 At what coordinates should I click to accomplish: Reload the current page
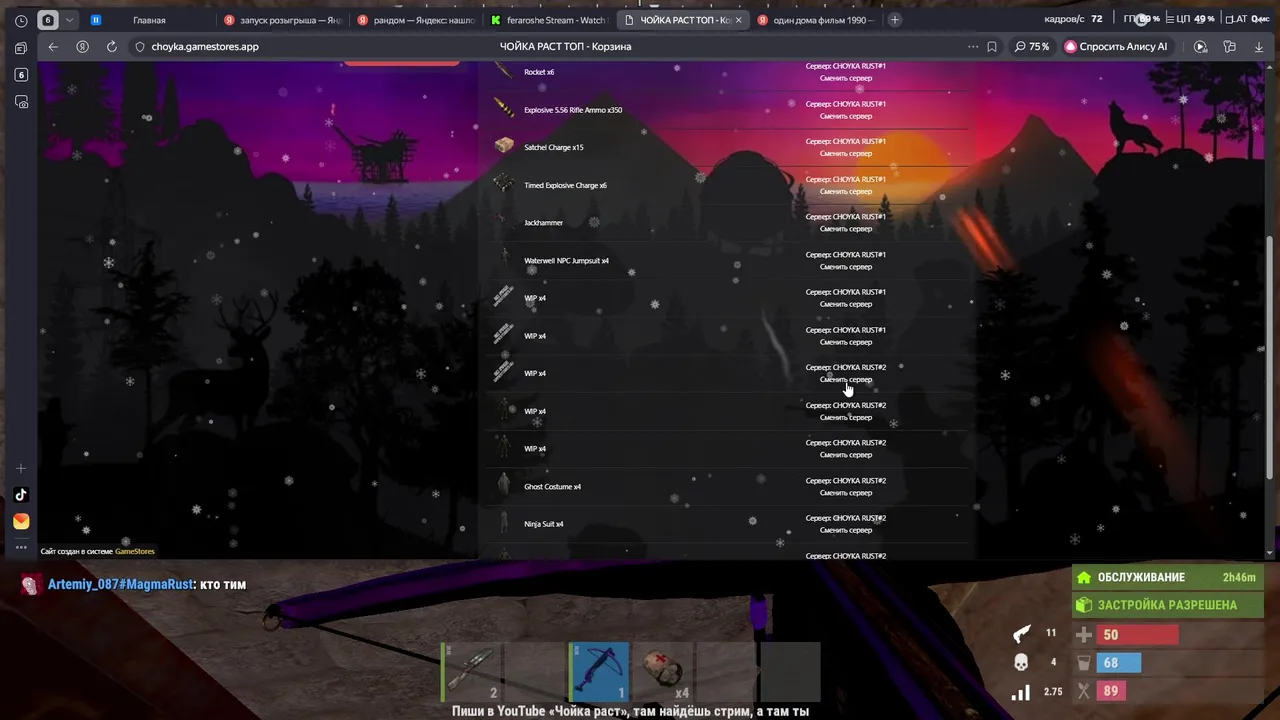click(x=111, y=46)
